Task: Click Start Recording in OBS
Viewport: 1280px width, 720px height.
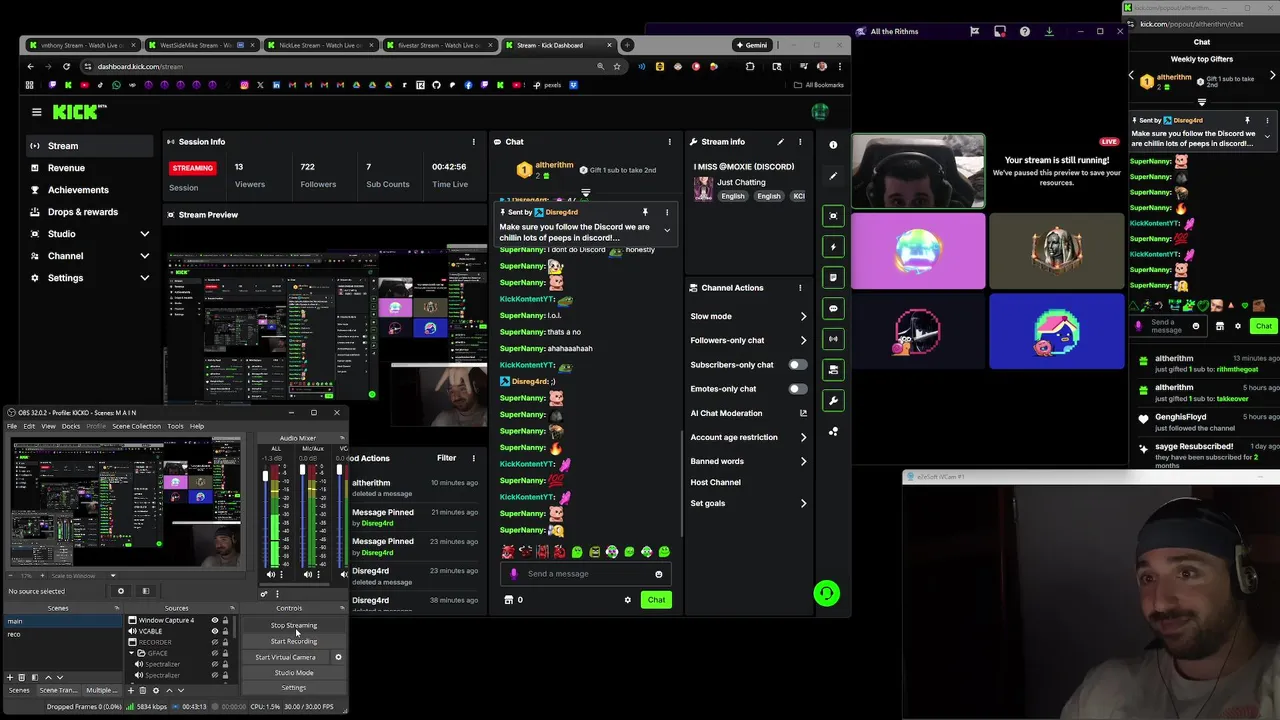Action: click(x=293, y=641)
